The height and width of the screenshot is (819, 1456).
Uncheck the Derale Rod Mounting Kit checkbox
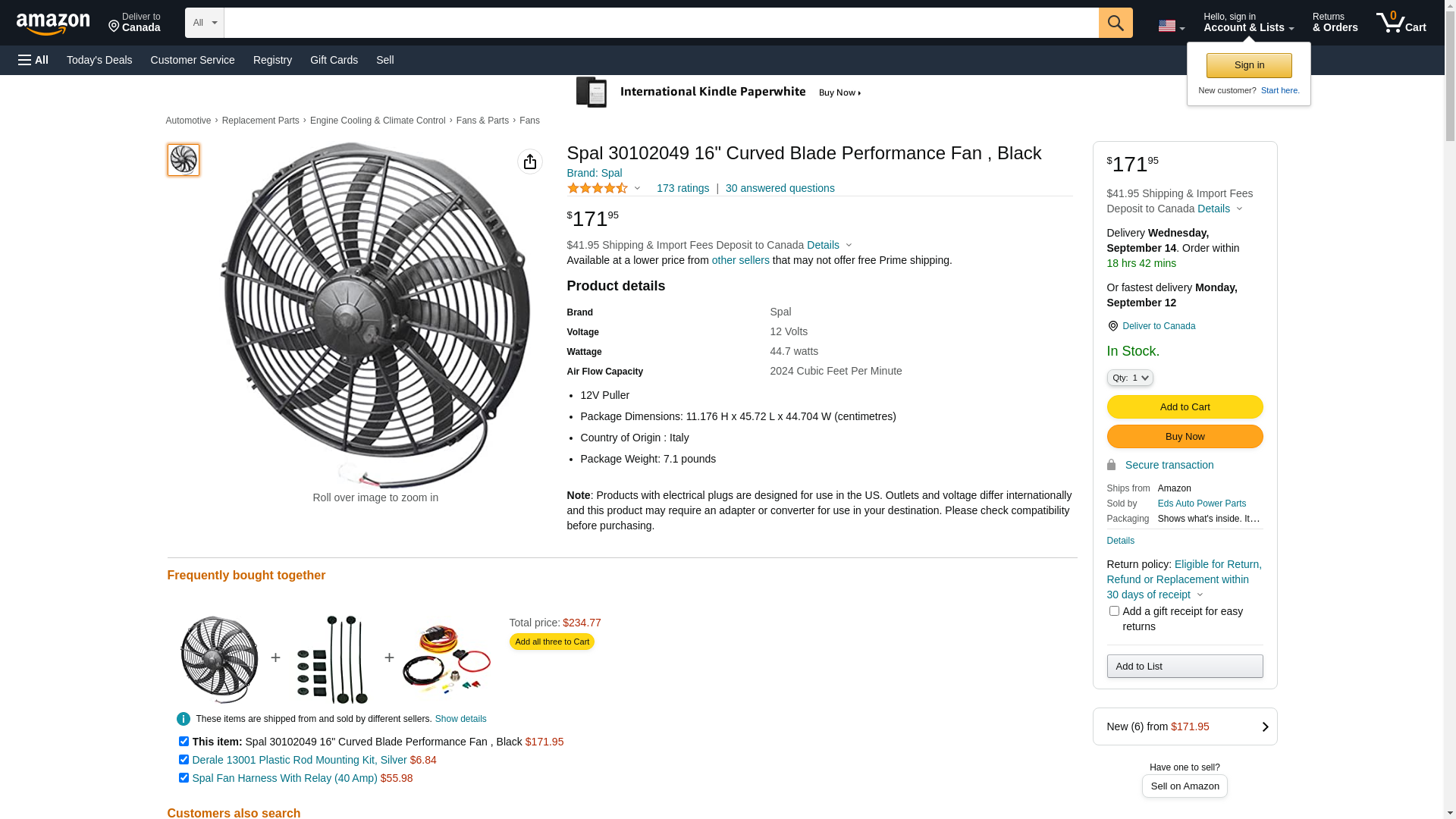184,759
